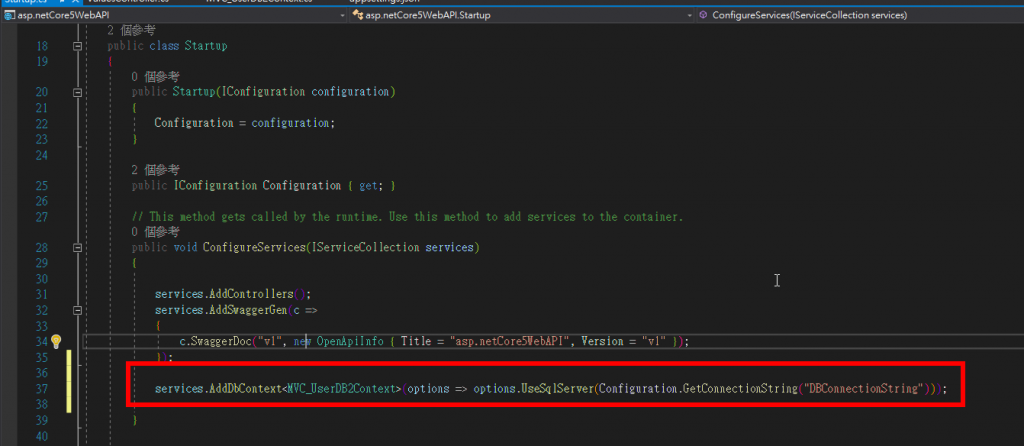
Task: Click line number 28 in the gutter
Action: tap(41, 247)
